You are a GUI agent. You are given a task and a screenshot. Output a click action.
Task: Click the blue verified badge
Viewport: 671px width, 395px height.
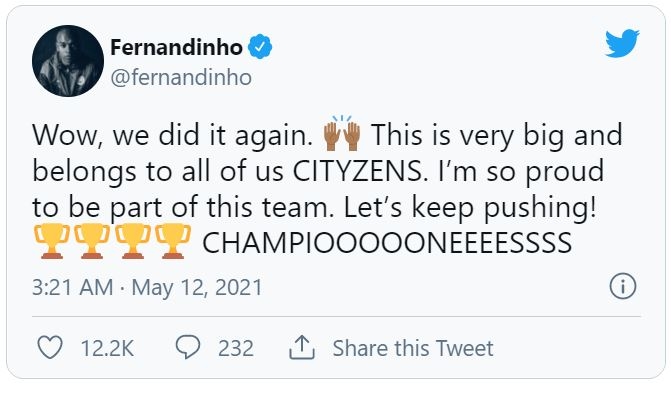(x=260, y=47)
